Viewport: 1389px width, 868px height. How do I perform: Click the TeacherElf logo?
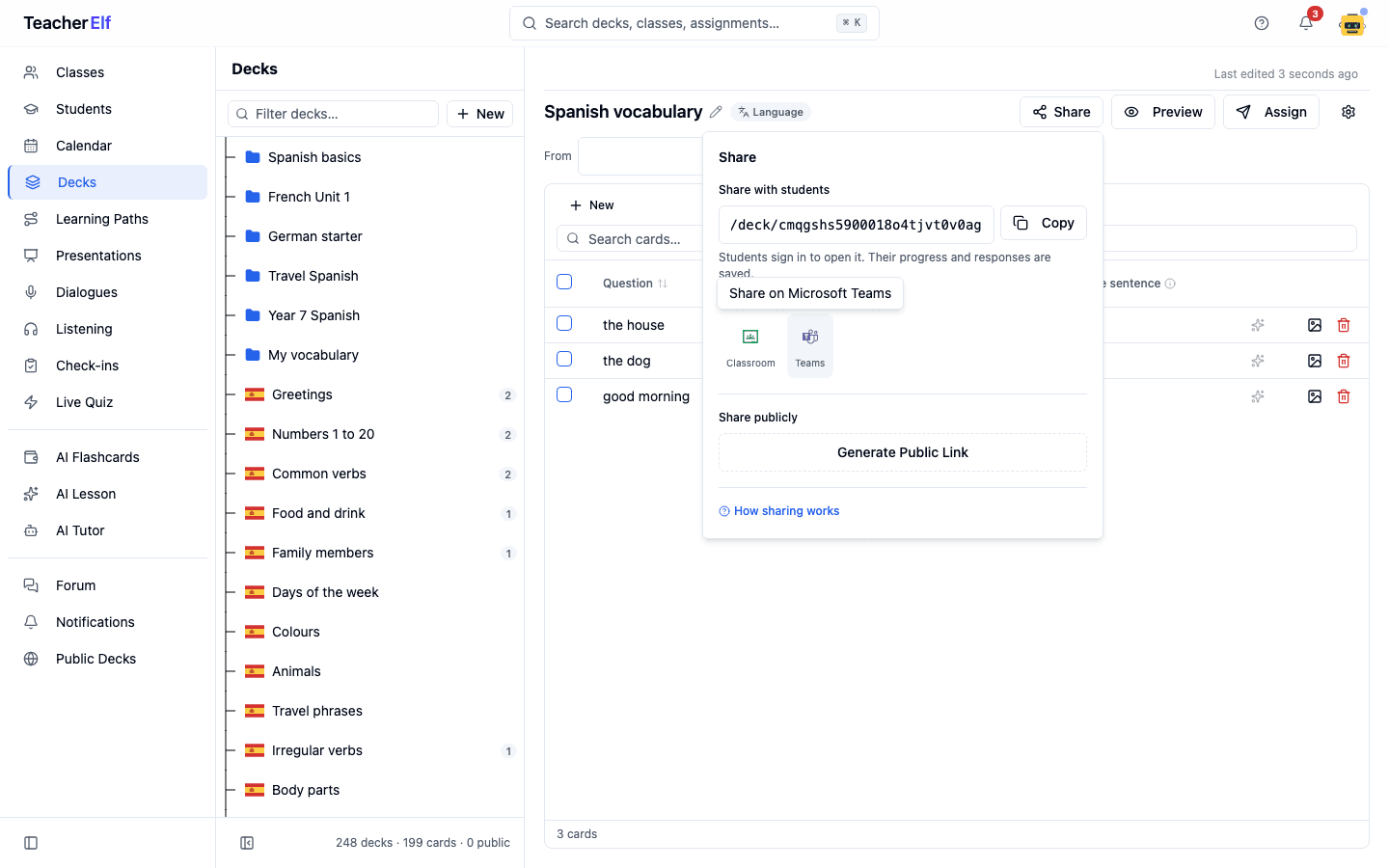pos(68,23)
